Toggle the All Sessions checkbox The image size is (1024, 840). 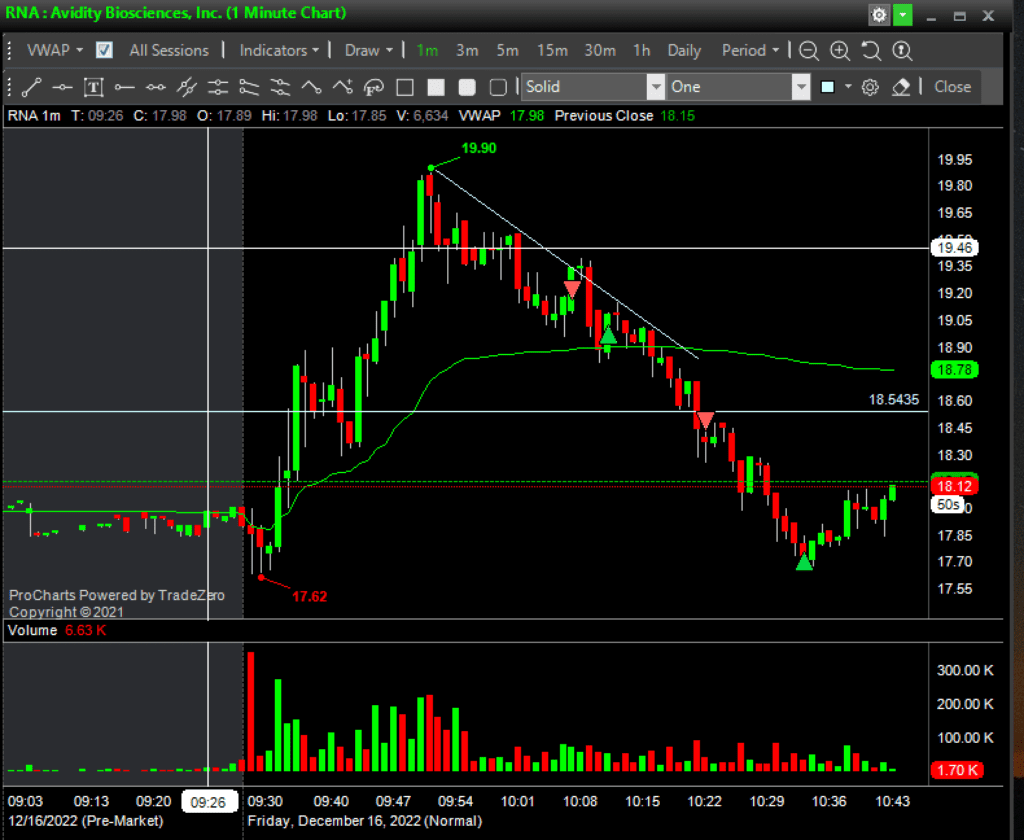[x=104, y=50]
